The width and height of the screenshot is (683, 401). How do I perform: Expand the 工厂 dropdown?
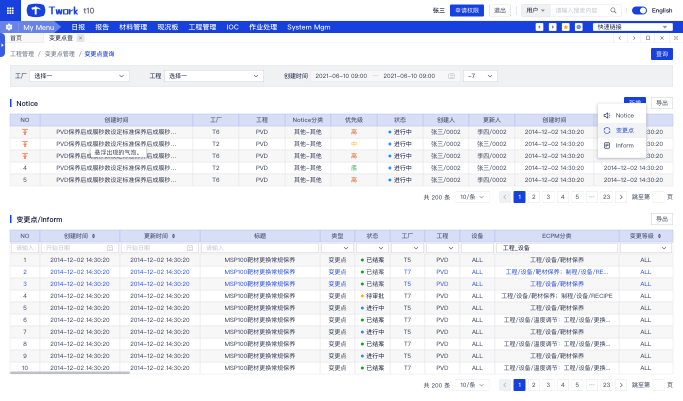click(x=80, y=75)
